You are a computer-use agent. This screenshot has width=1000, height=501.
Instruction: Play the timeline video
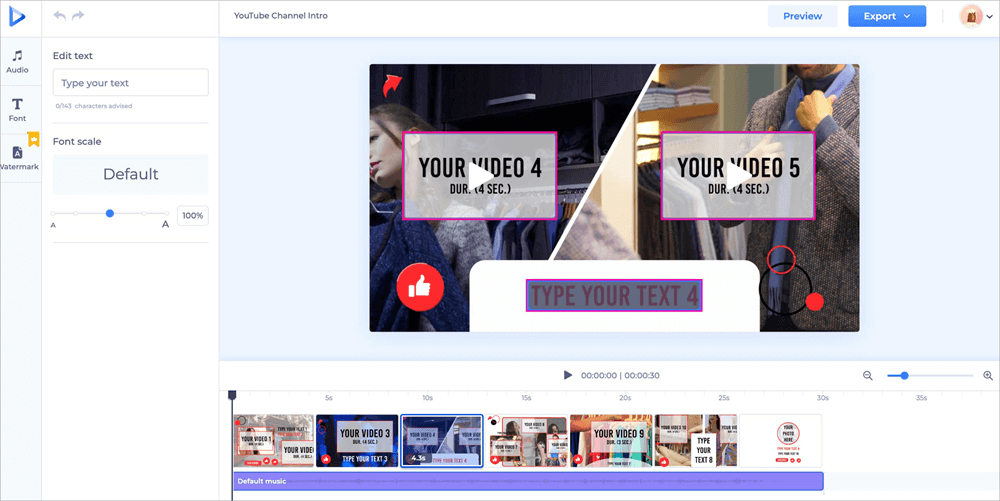(568, 375)
